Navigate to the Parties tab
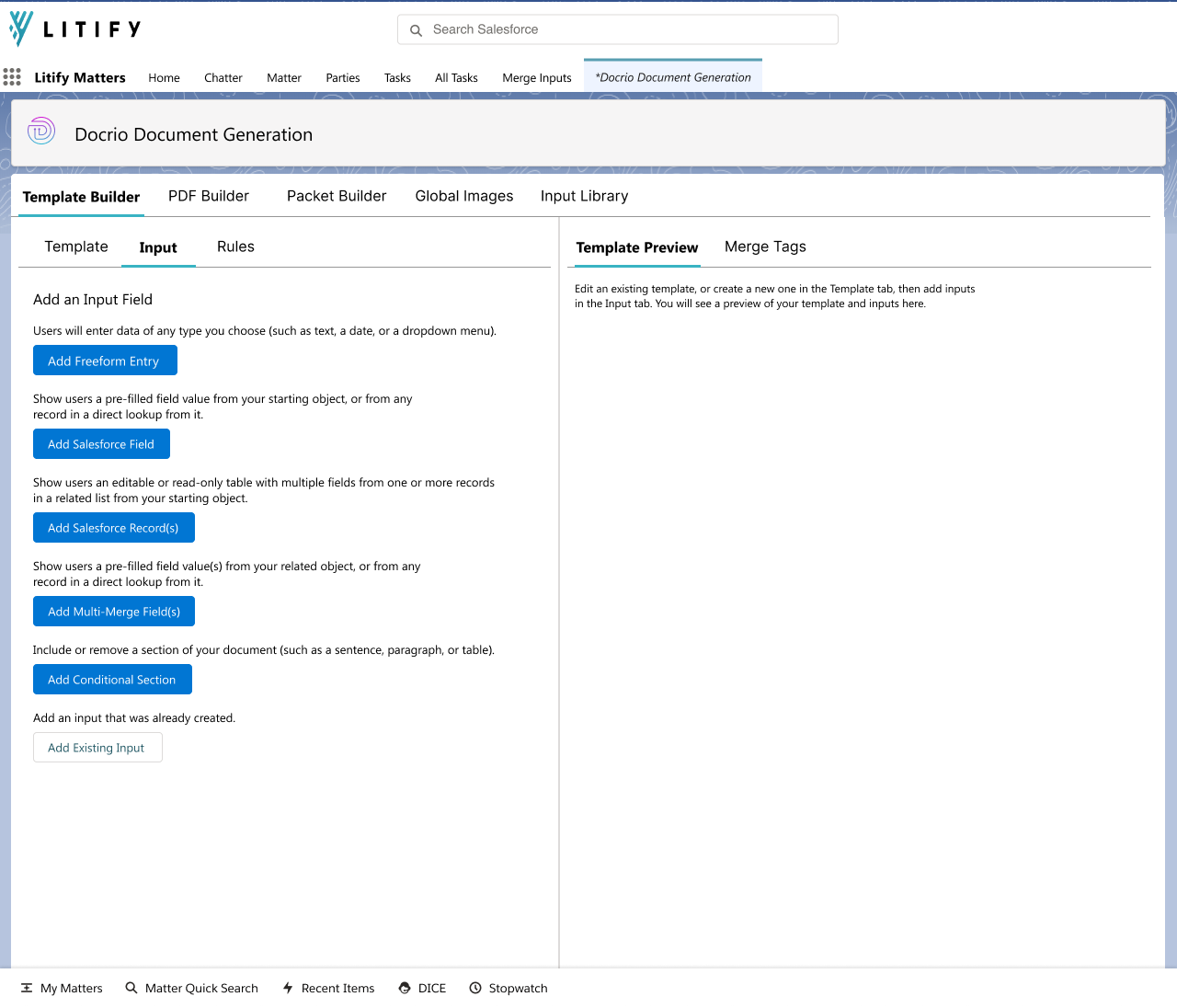Viewport: 1177px width, 1008px height. coord(343,78)
